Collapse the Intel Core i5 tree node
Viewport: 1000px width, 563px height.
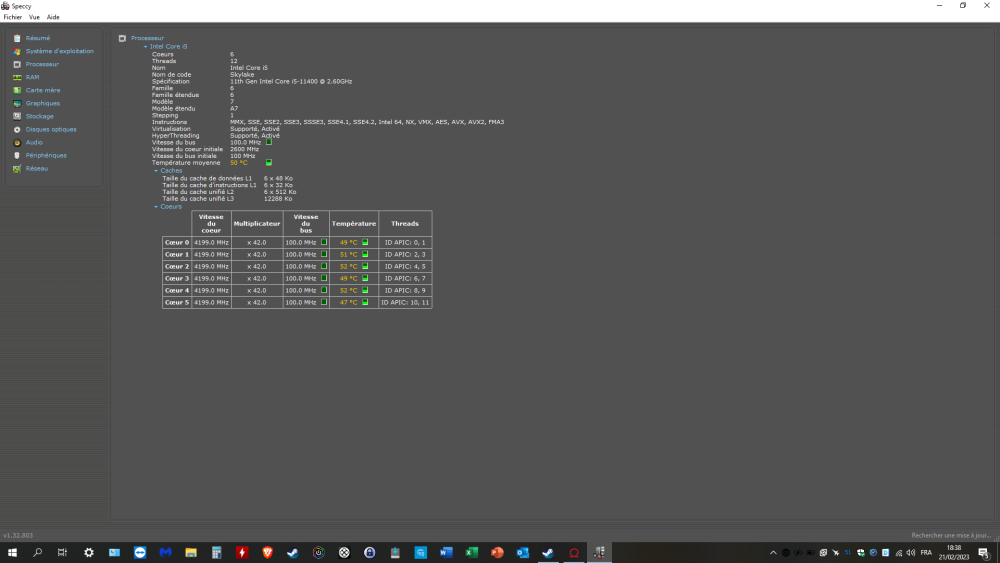coord(145,47)
